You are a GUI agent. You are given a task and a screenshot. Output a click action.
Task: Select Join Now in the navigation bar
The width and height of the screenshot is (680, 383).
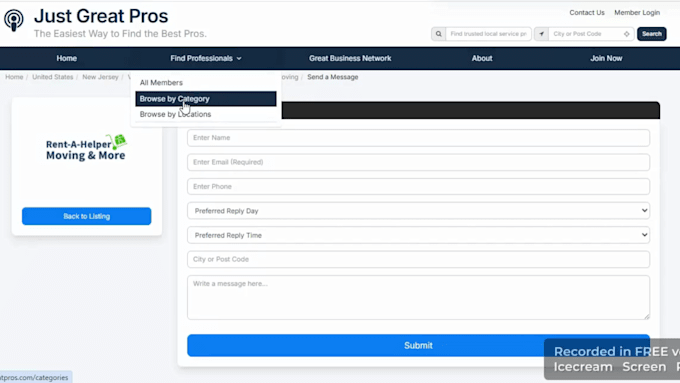tap(606, 58)
